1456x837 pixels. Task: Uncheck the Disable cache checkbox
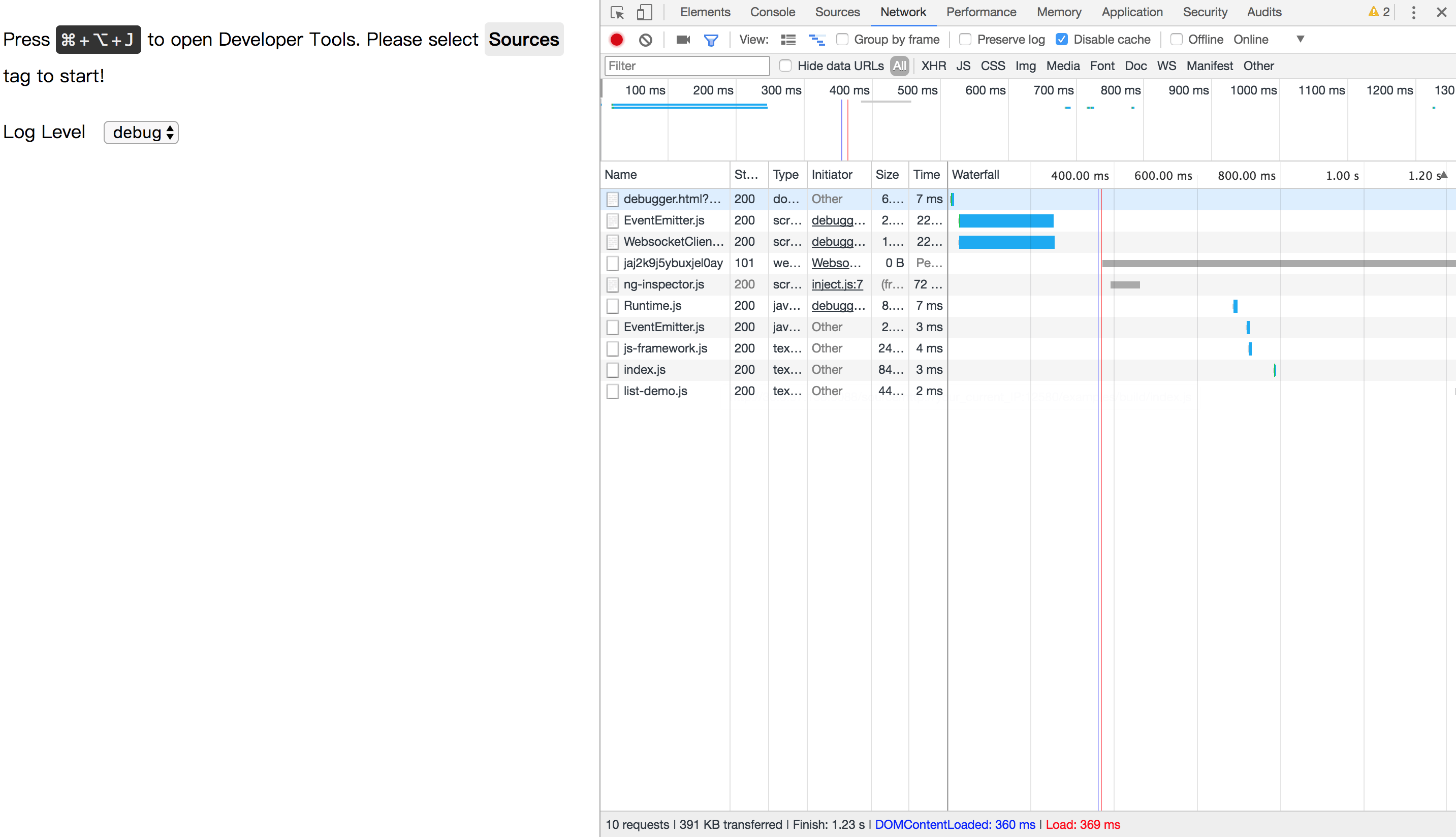click(x=1062, y=40)
